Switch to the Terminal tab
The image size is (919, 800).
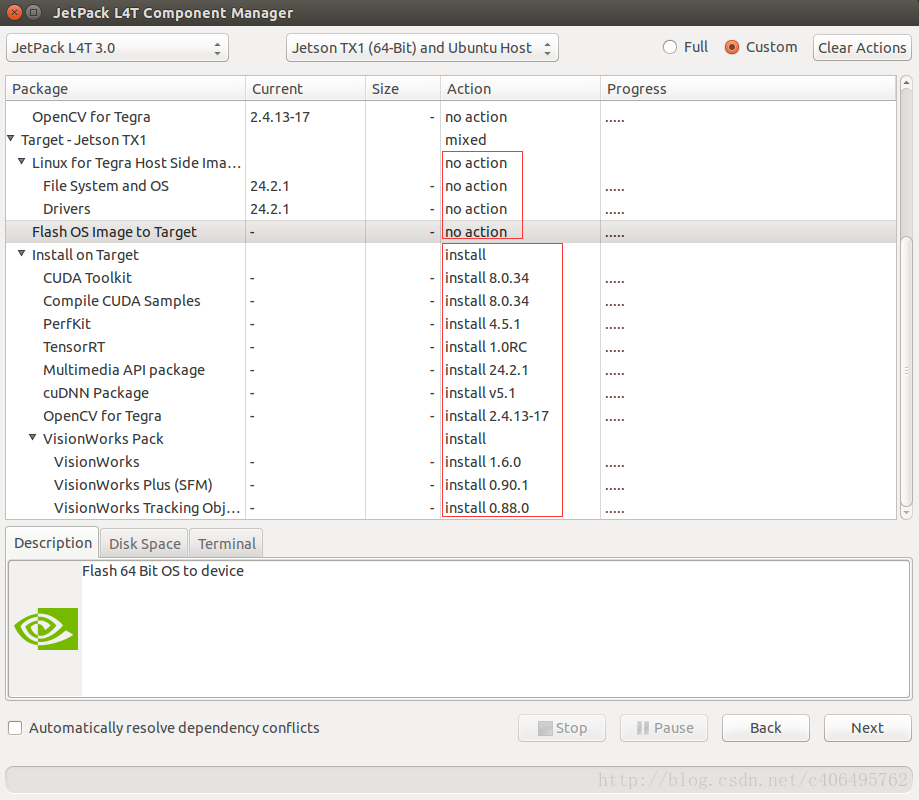227,544
